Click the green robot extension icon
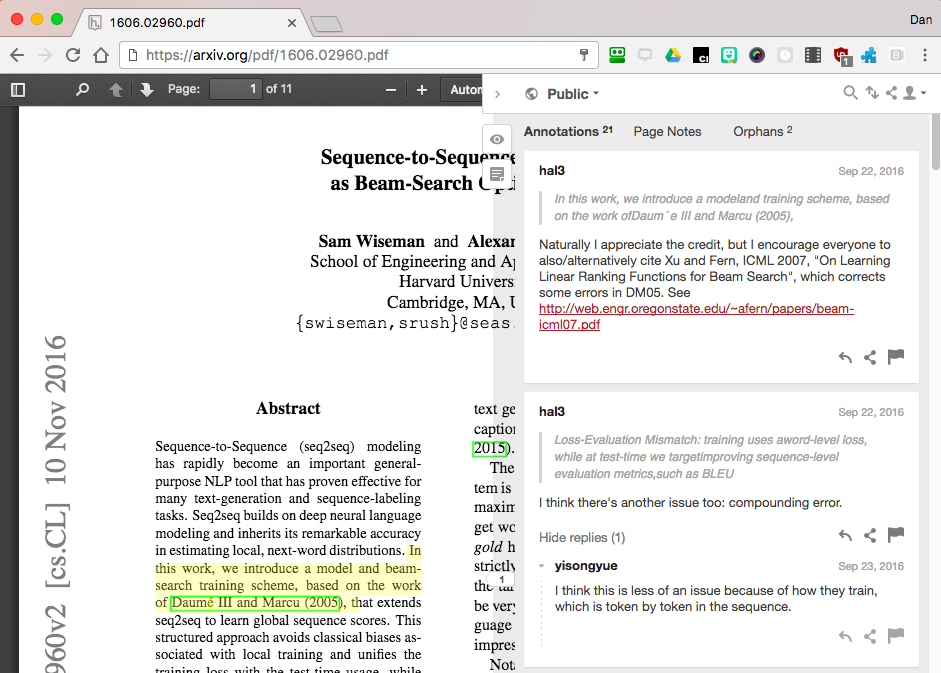The height and width of the screenshot is (673, 941). [x=617, y=55]
